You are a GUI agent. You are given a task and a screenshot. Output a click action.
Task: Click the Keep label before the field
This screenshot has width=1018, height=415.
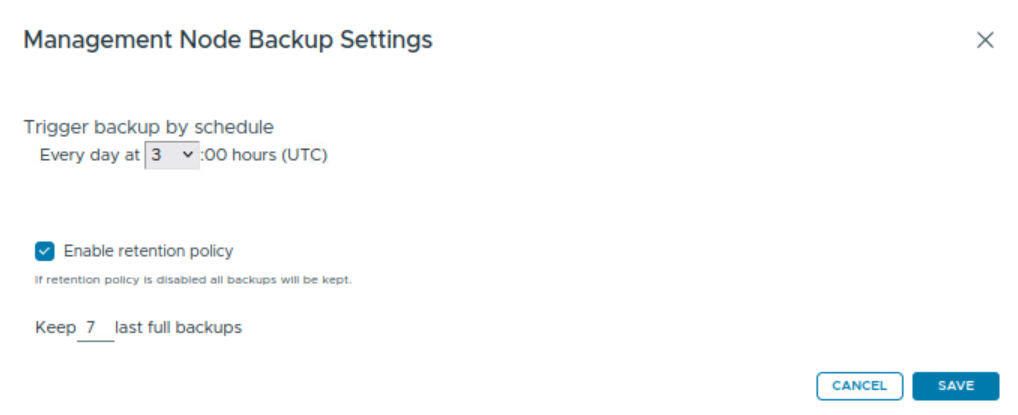(54, 328)
